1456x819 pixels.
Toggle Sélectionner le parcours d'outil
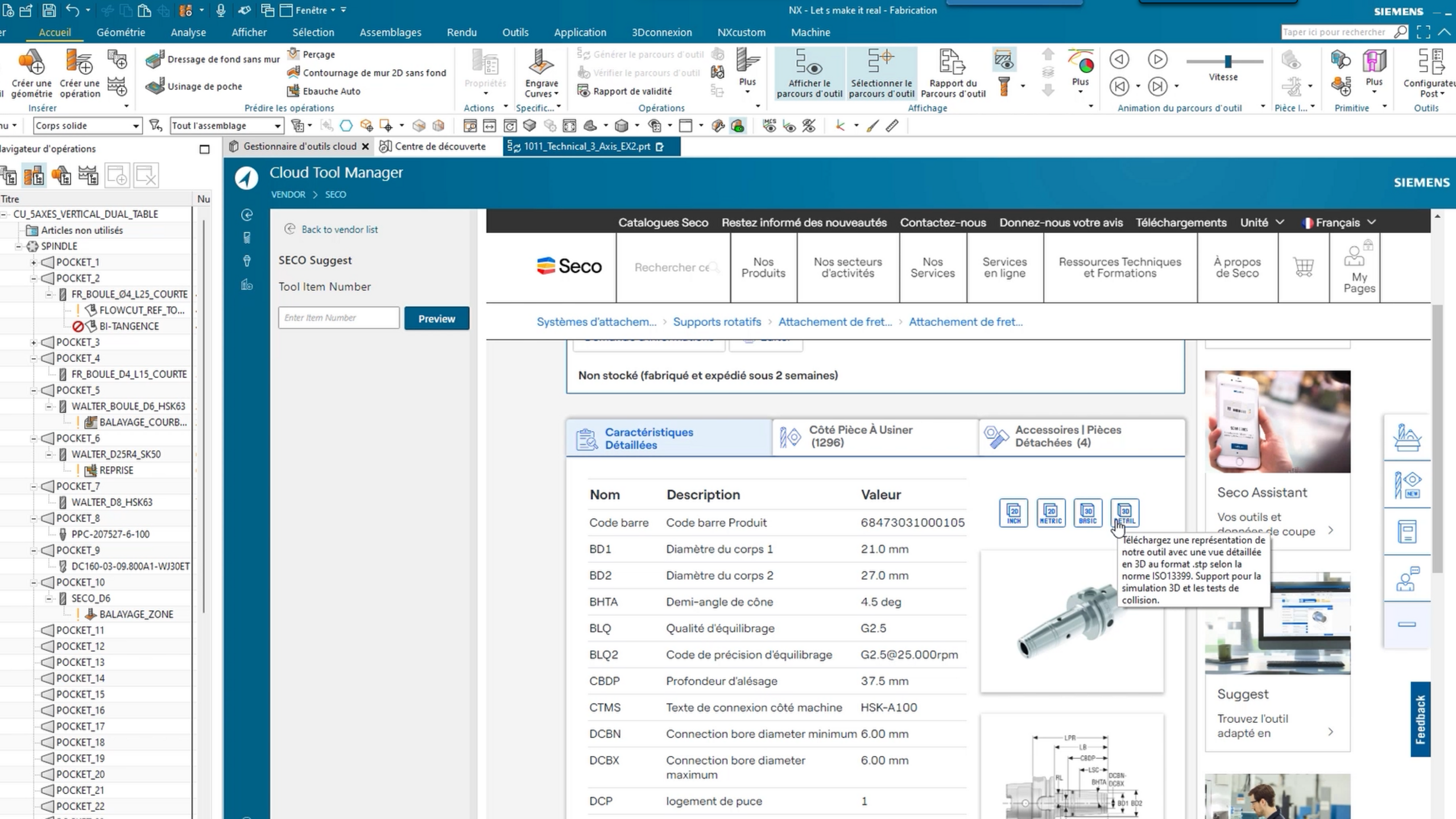coord(882,73)
